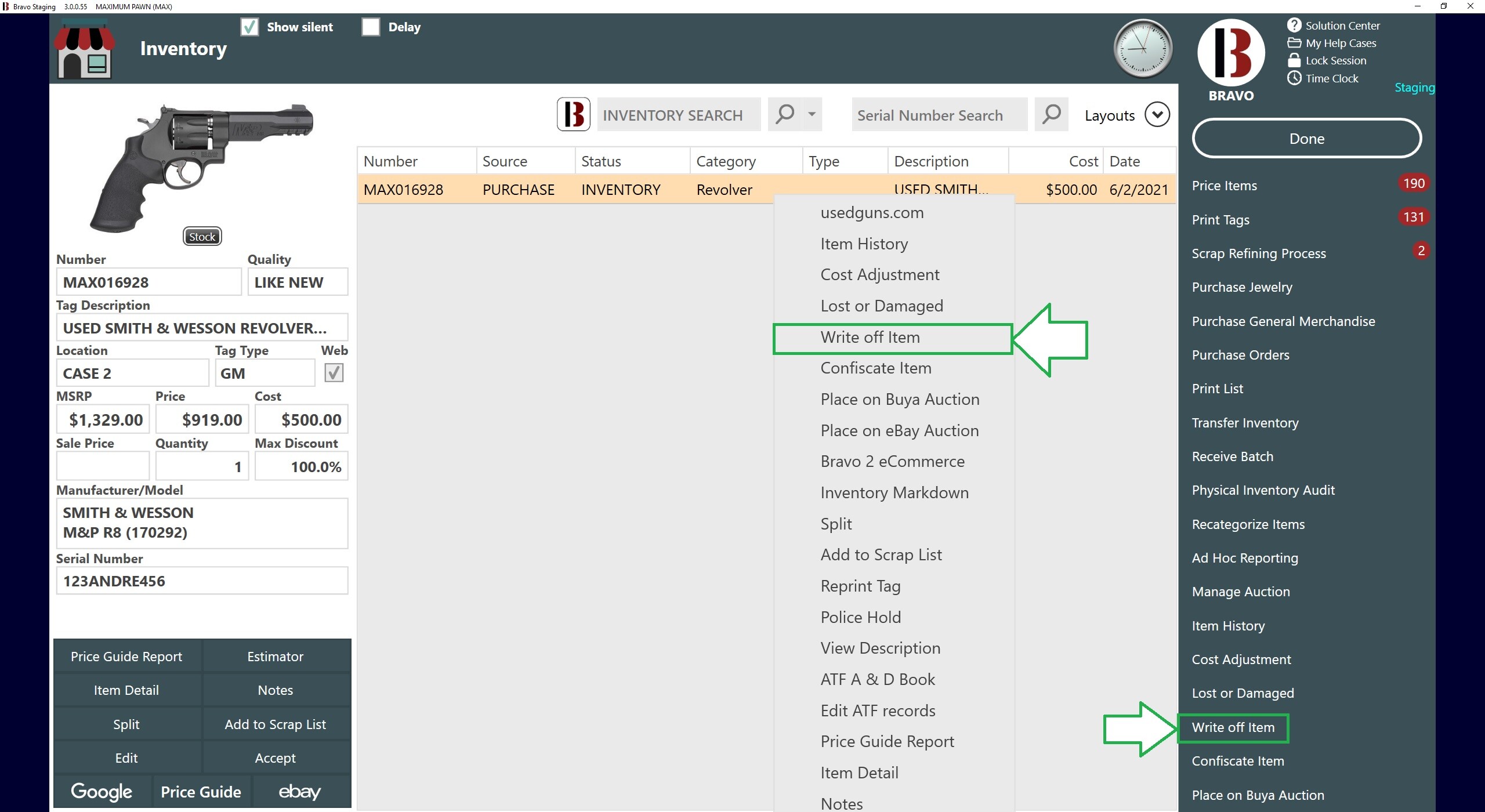Viewport: 1485px width, 812px height.
Task: Expand the inventory search options arrow
Action: pyautogui.click(x=812, y=114)
